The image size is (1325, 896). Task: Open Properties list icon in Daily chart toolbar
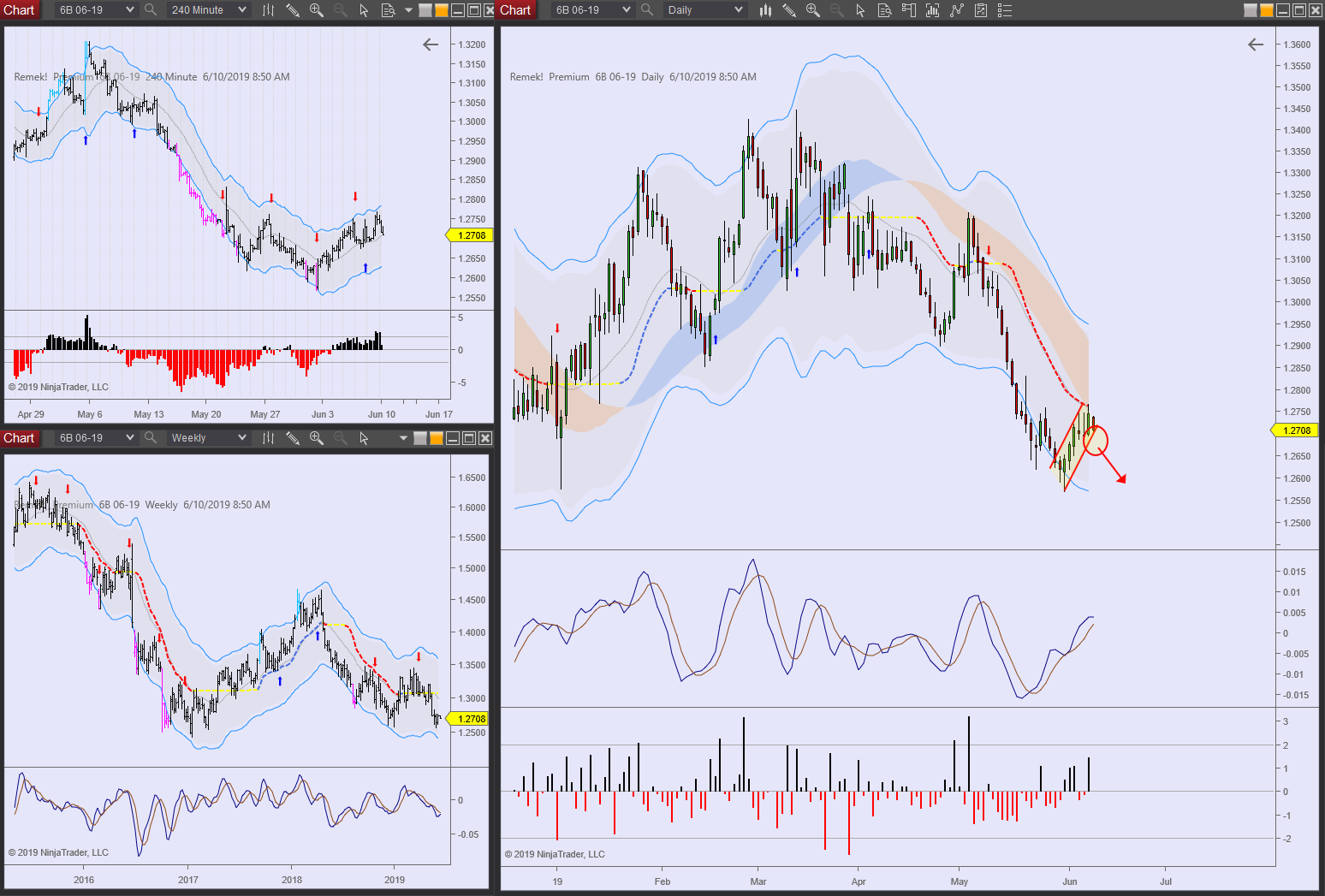coord(1005,9)
